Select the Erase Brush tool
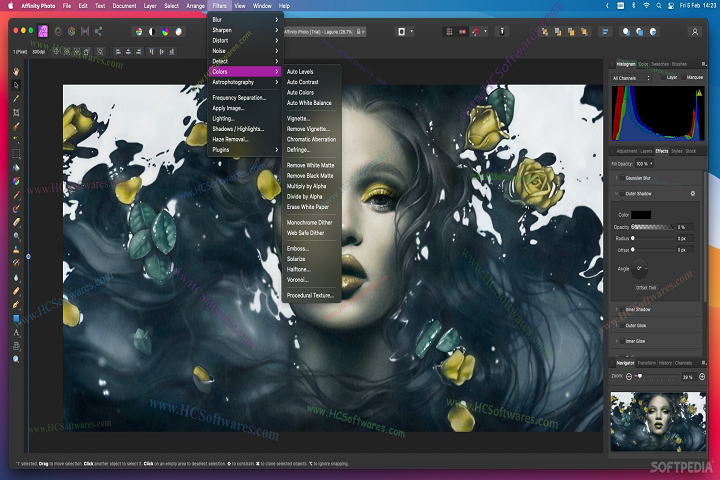The height and width of the screenshot is (480, 720). pos(16,222)
